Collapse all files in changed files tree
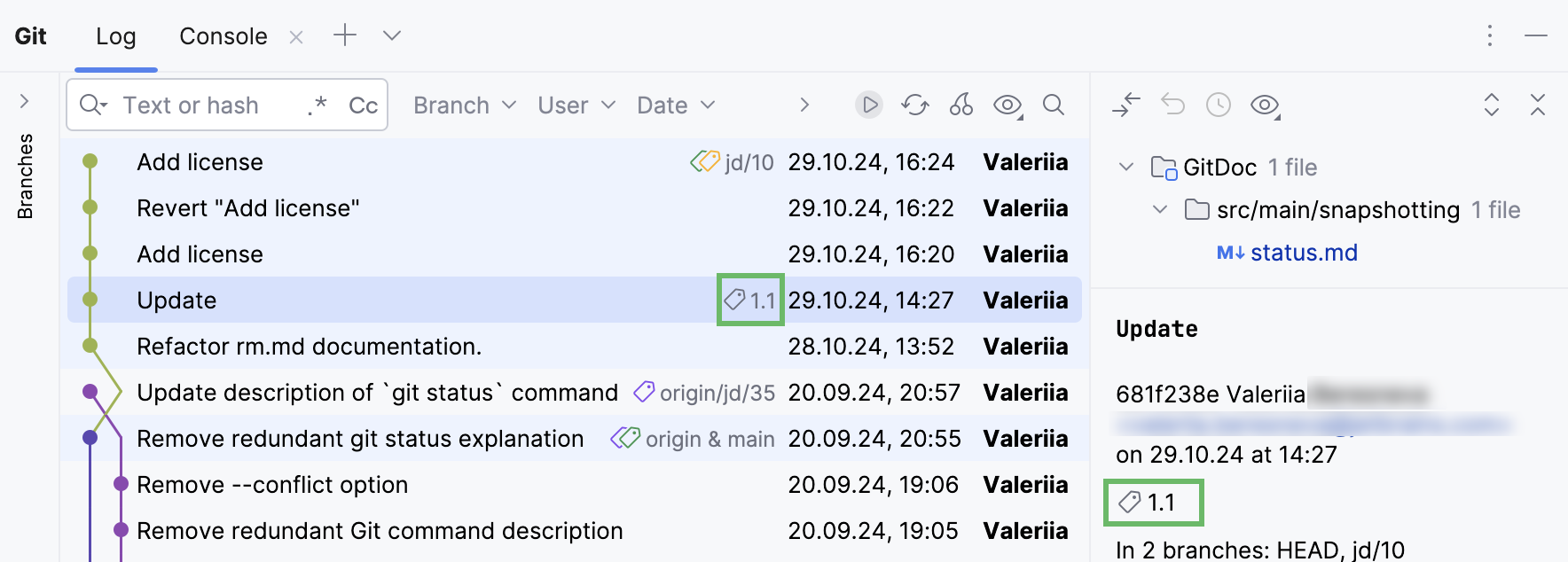The image size is (1568, 562). click(1538, 105)
